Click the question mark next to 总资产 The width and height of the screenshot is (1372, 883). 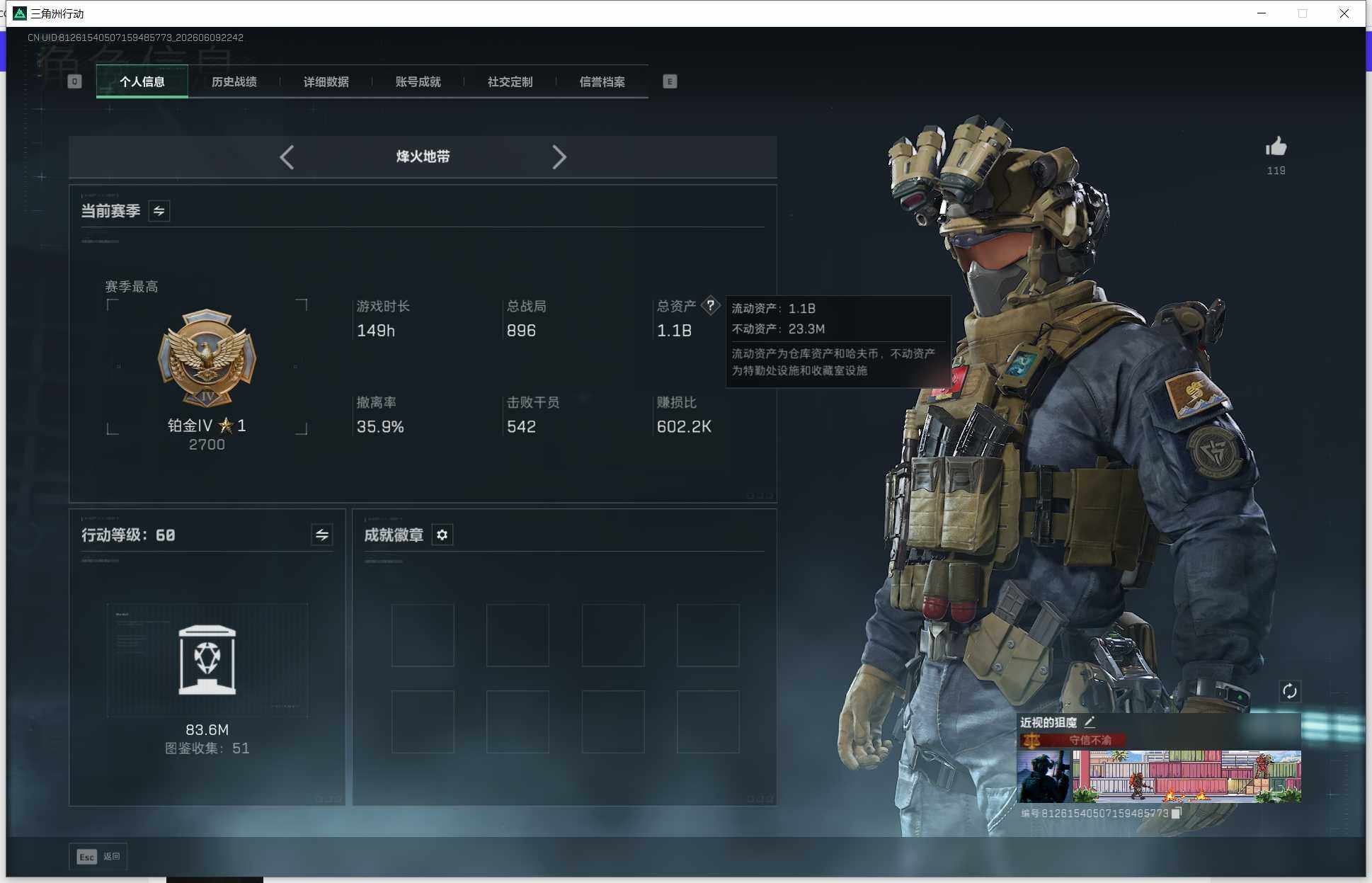710,305
